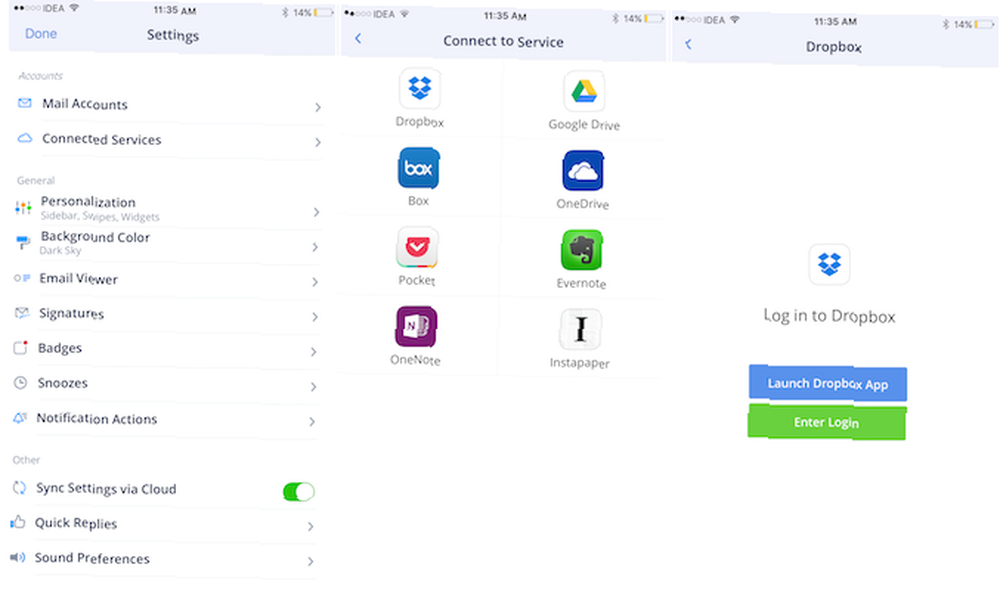
Task: Tap the Google Drive service icon
Action: (584, 91)
